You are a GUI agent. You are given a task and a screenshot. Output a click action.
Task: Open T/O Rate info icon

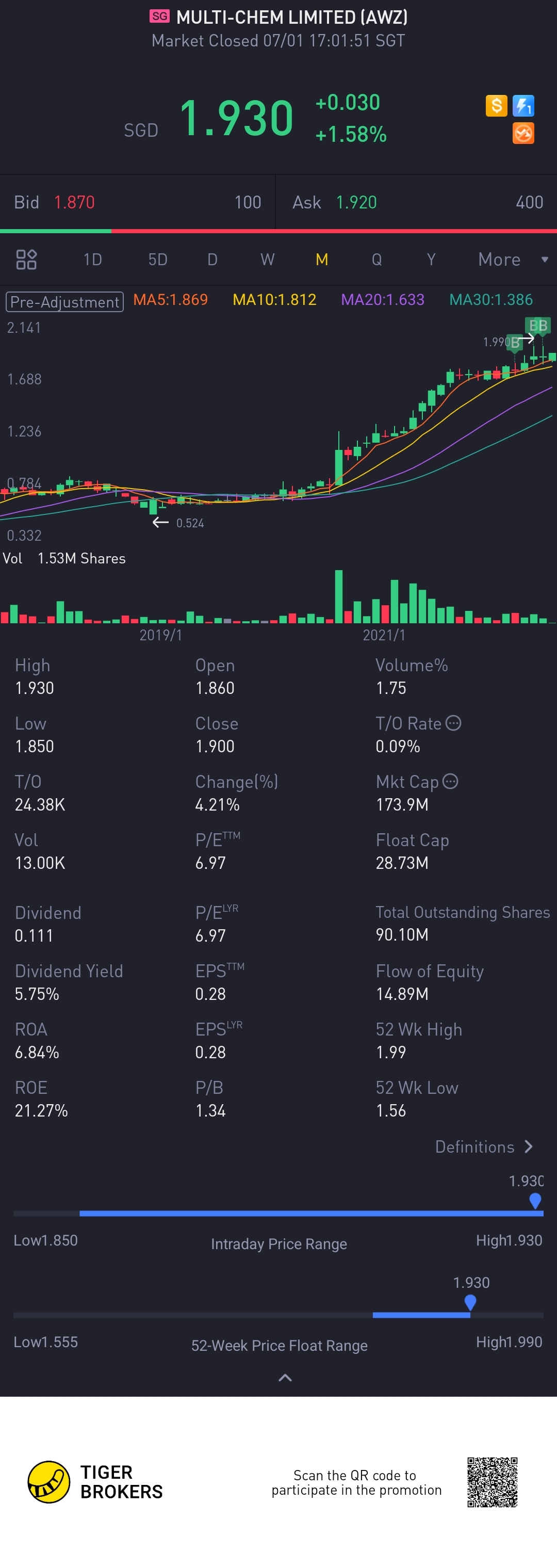[x=453, y=722]
